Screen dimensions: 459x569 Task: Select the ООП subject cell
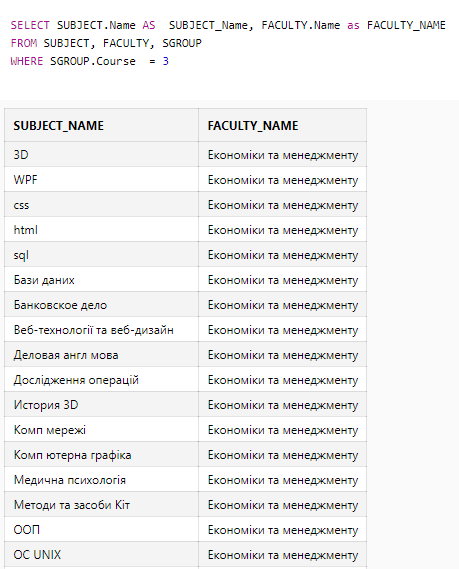[x=101, y=530]
